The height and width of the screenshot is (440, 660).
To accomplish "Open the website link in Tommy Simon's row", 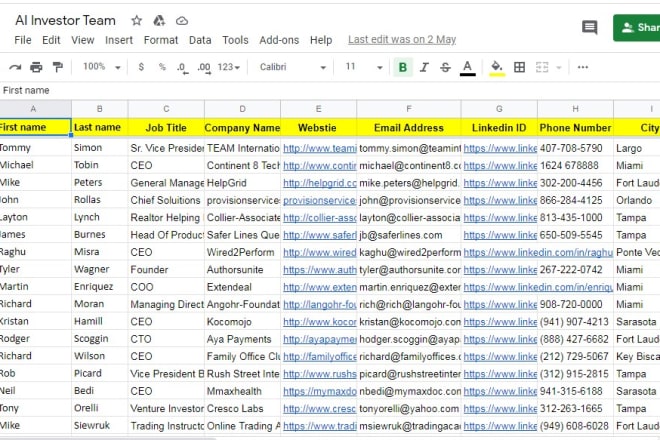I will coord(319,148).
